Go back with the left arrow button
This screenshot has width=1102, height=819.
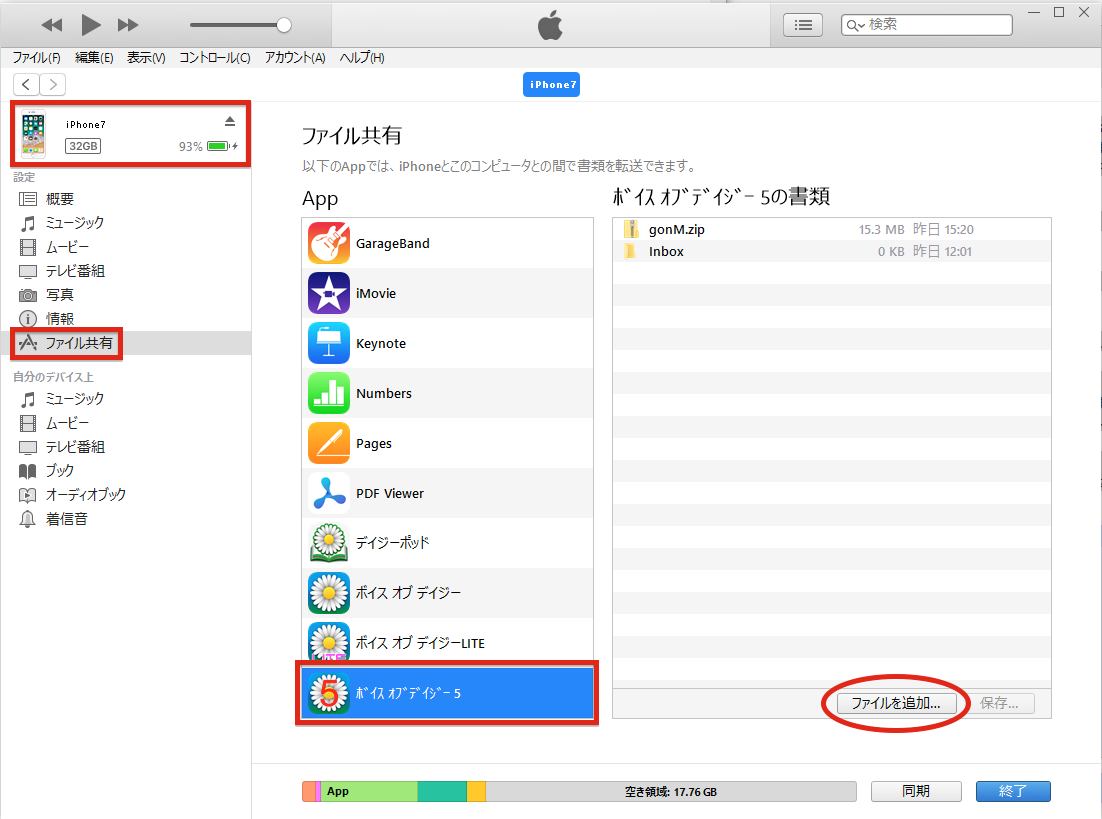pos(26,84)
